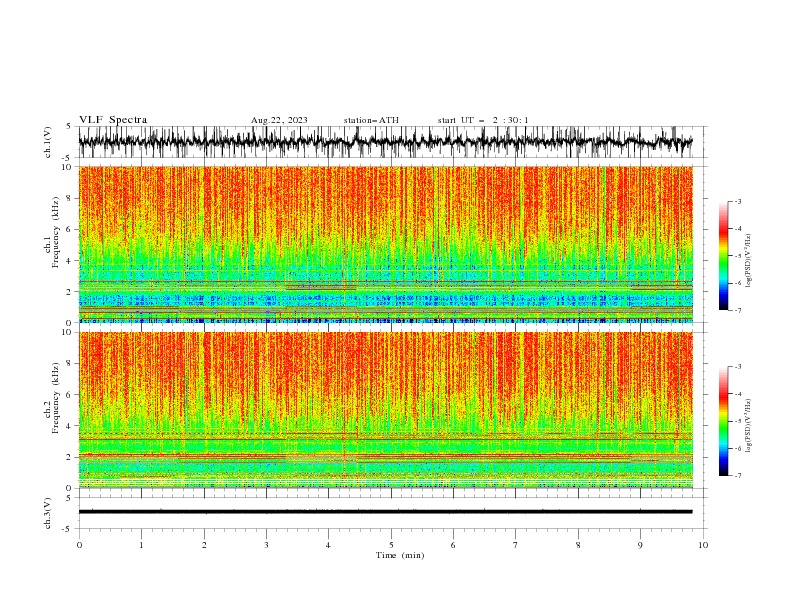Click the upper PSD color scale bar

click(724, 256)
